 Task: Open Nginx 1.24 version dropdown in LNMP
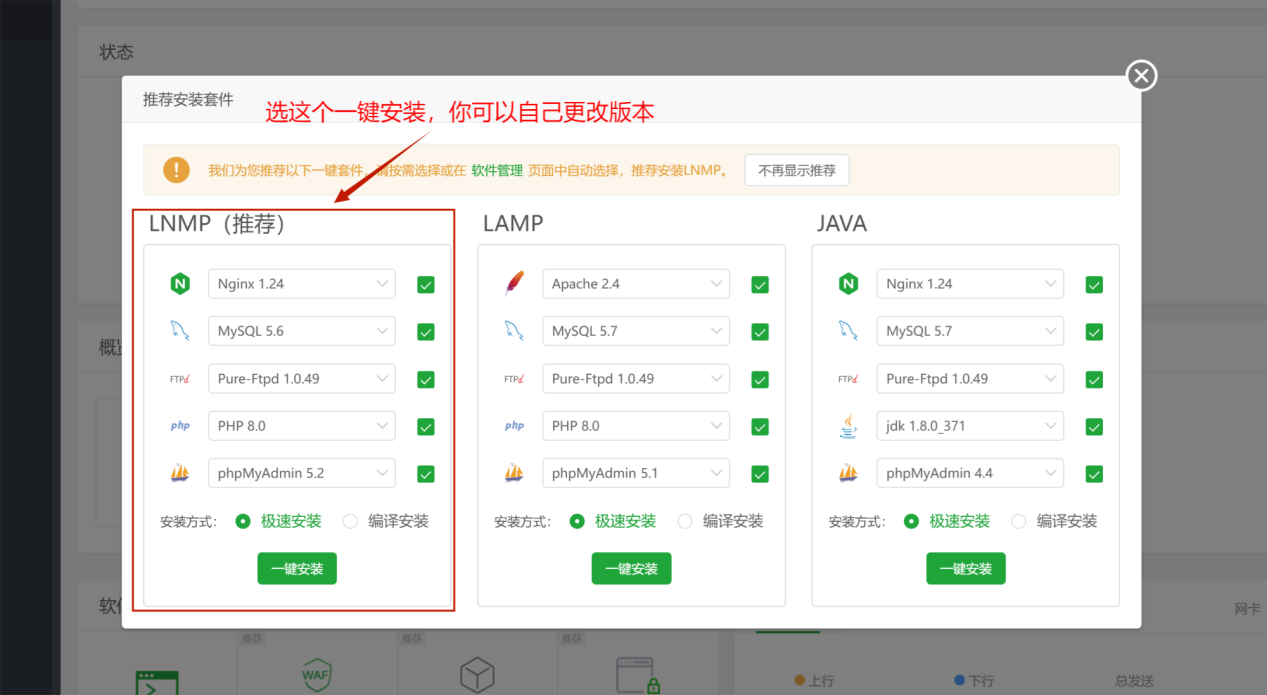coord(302,284)
